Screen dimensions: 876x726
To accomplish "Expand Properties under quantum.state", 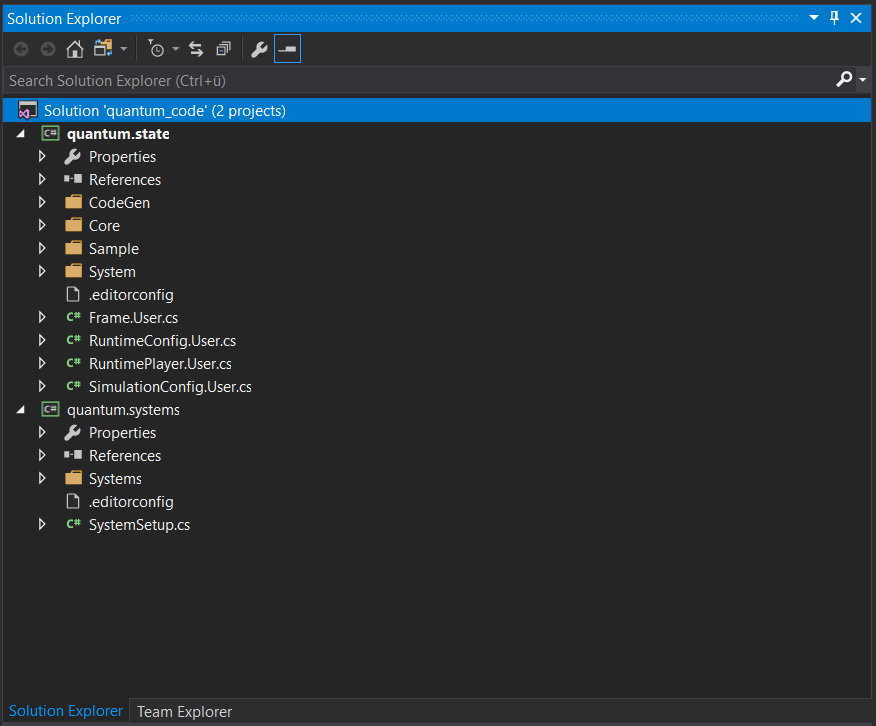I will [42, 156].
